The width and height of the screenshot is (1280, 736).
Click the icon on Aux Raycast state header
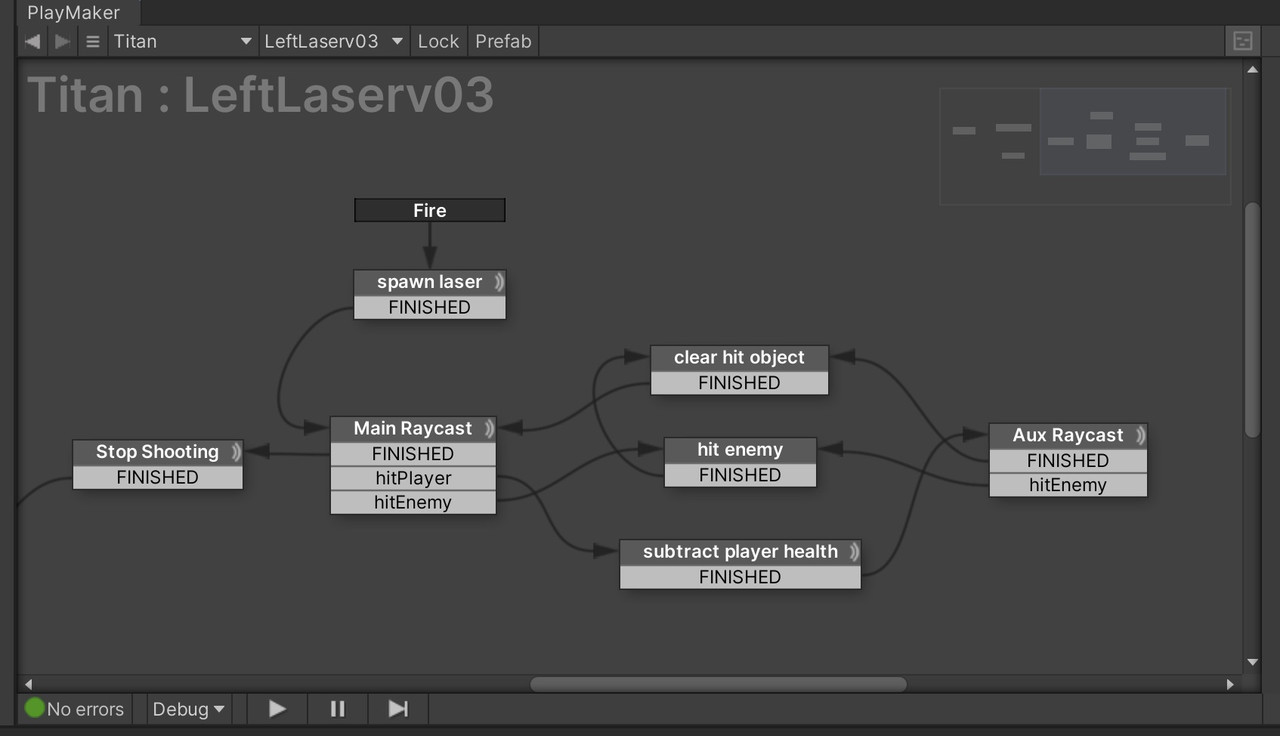(x=1140, y=435)
